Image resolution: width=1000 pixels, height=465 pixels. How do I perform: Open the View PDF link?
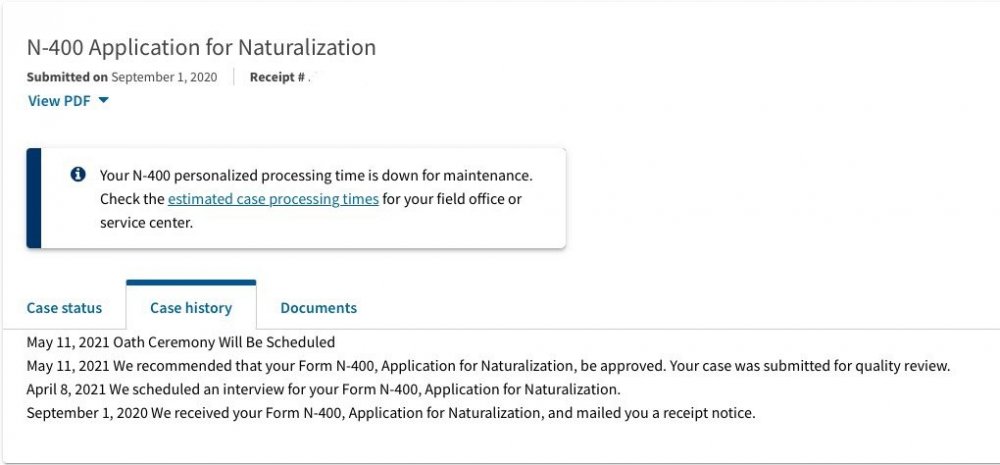[59, 101]
